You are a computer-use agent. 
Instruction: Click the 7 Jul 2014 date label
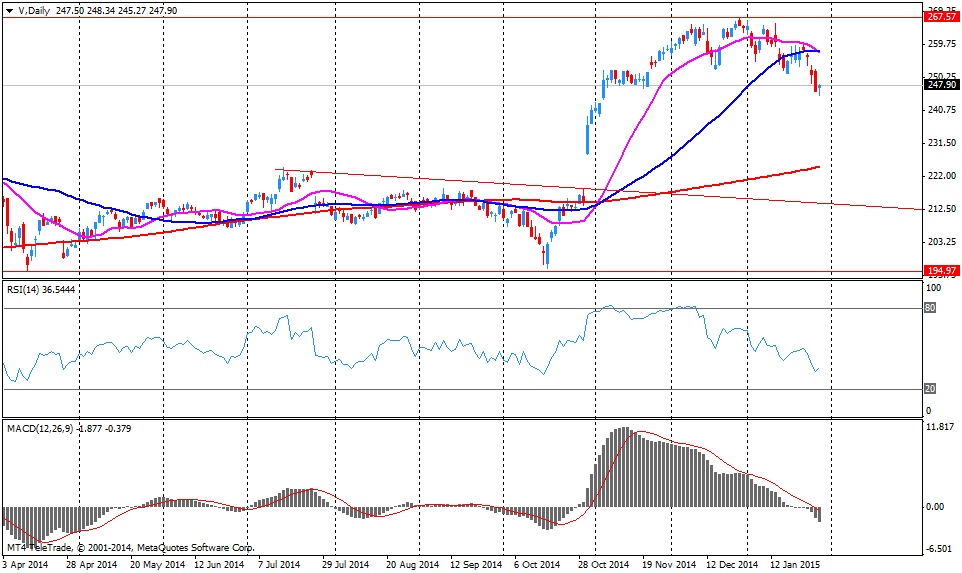pyautogui.click(x=279, y=564)
